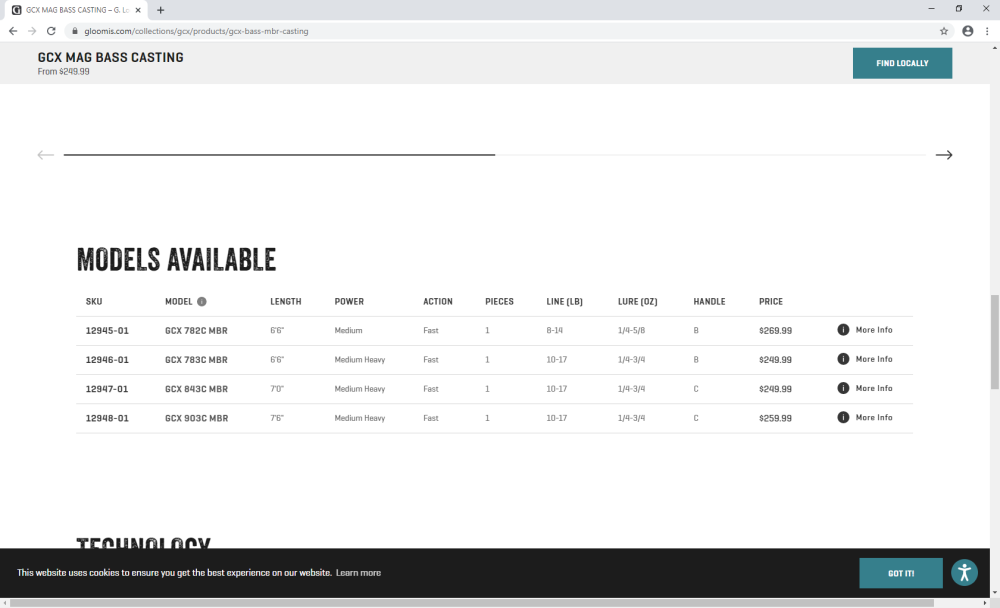The image size is (1000, 608).
Task: Click the GCX MAG BASS CASTING page title
Action: [110, 57]
